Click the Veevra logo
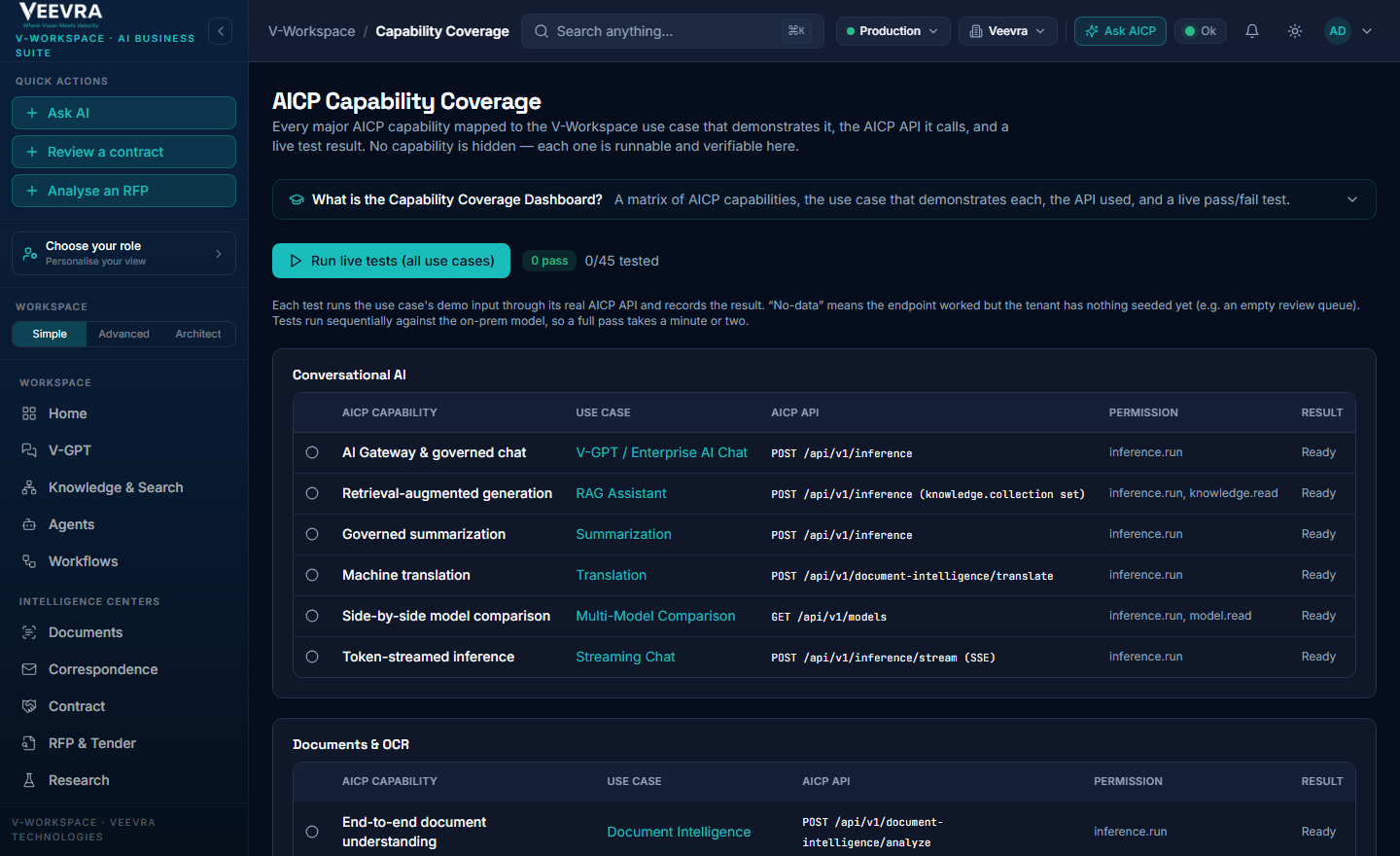Screen dimensions: 1400x856 pos(60,13)
